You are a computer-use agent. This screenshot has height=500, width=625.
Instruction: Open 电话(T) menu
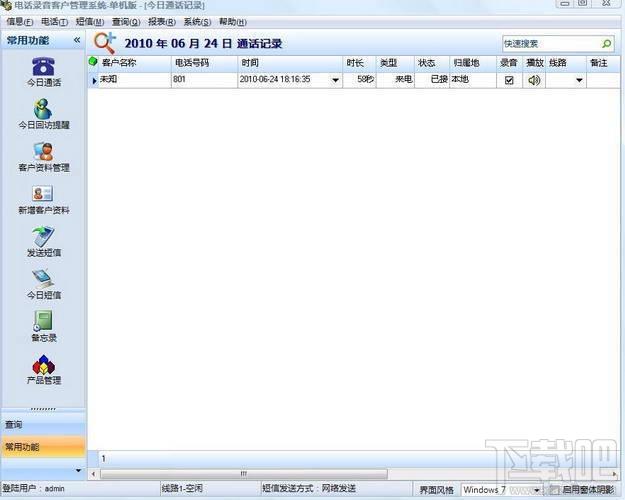[x=55, y=22]
